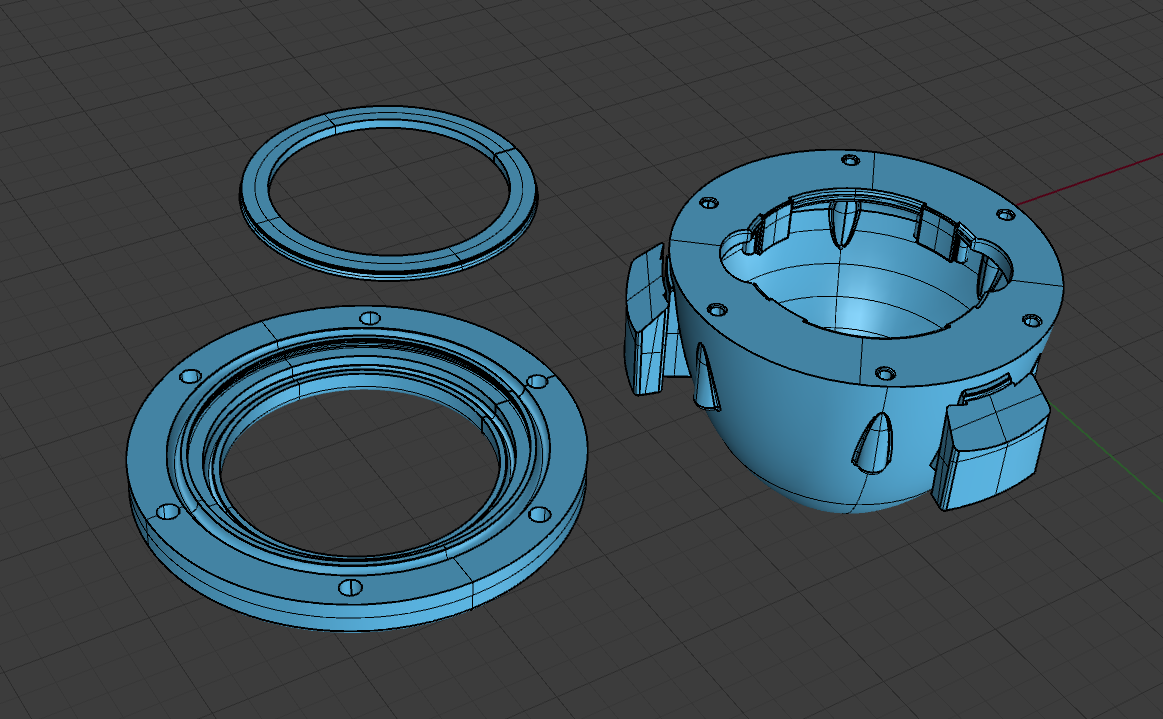1163x719 pixels.
Task: Click the frontmost screw hole on housing rim
Action: pyautogui.click(x=881, y=374)
